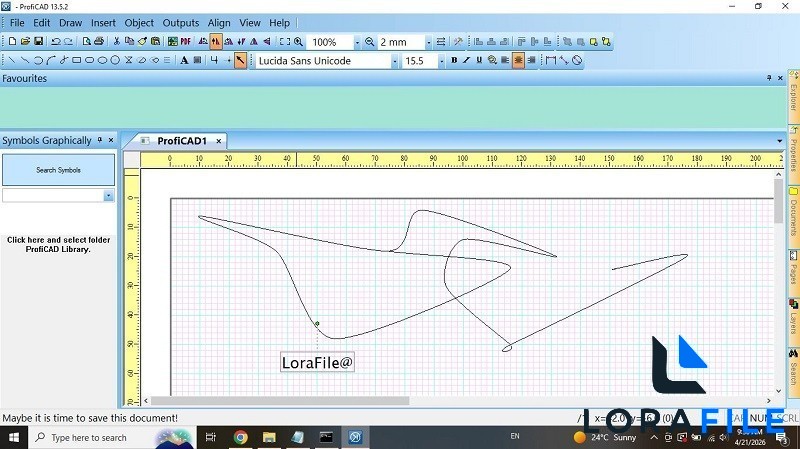Toggle the selection arrow pointer tool
The width and height of the screenshot is (800, 449).
(x=240, y=60)
